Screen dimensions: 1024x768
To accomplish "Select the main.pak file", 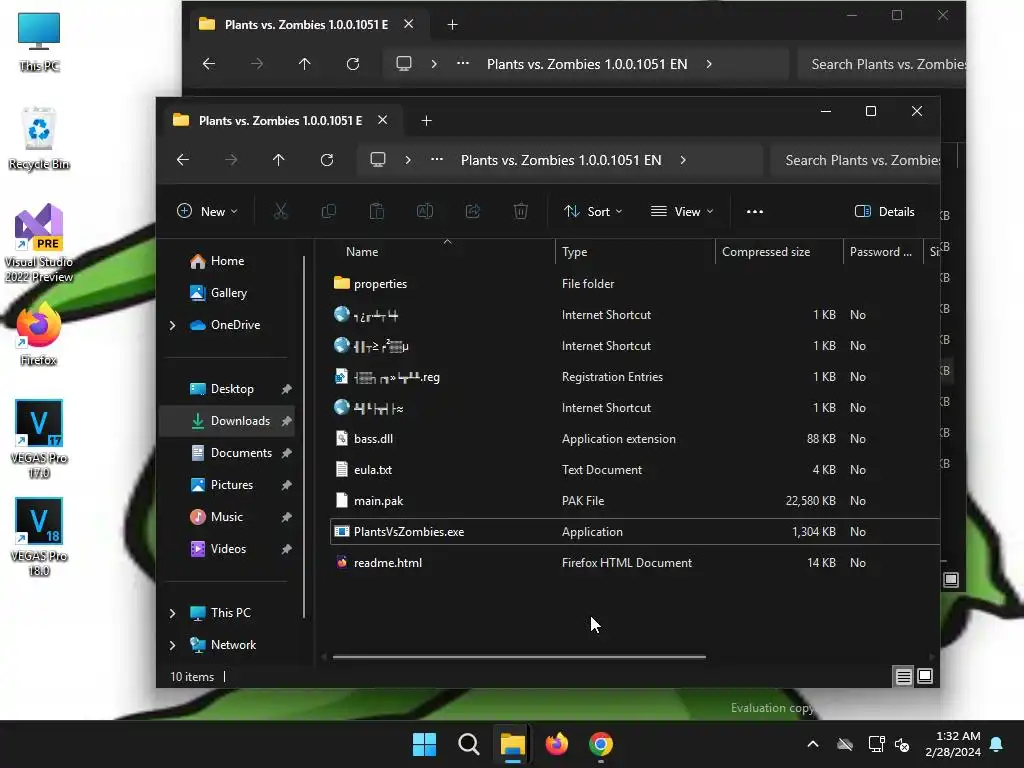I will click(x=635, y=502).
